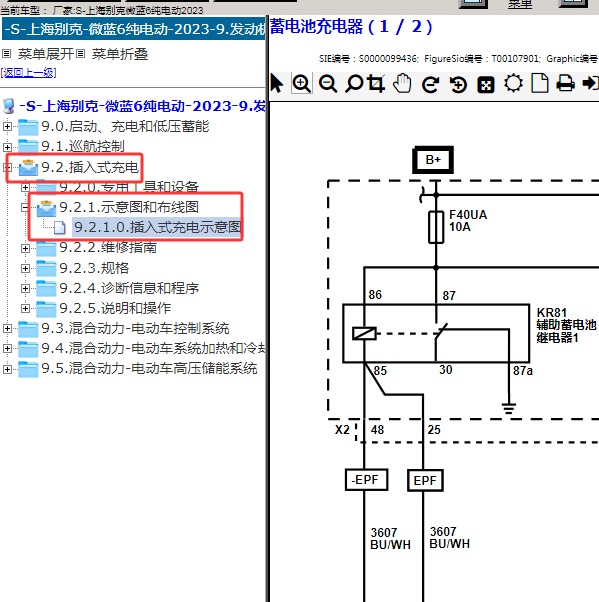Select 9.5.混合动力-电动车高压储能系统 label
The image size is (599, 602).
point(149,369)
